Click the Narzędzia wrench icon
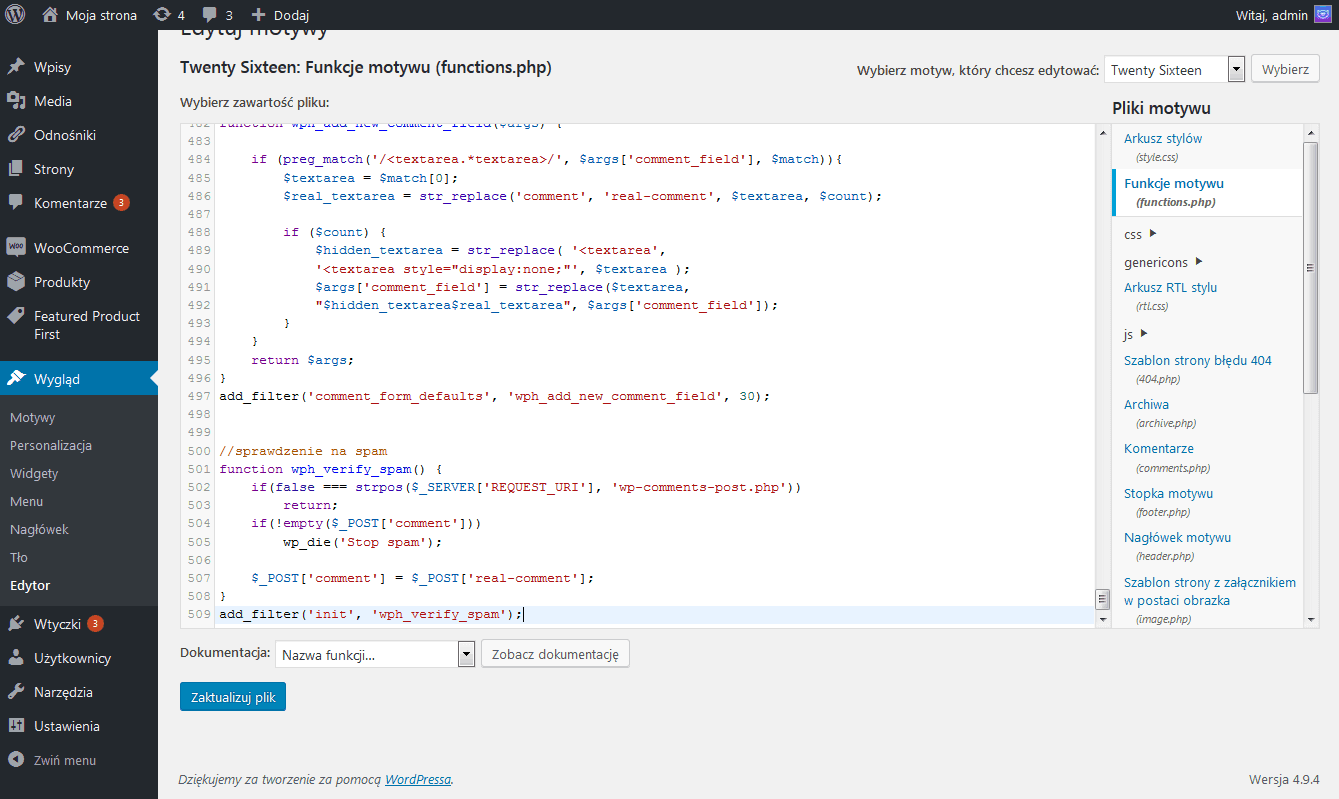Image resolution: width=1339 pixels, height=799 pixels. pyautogui.click(x=16, y=692)
